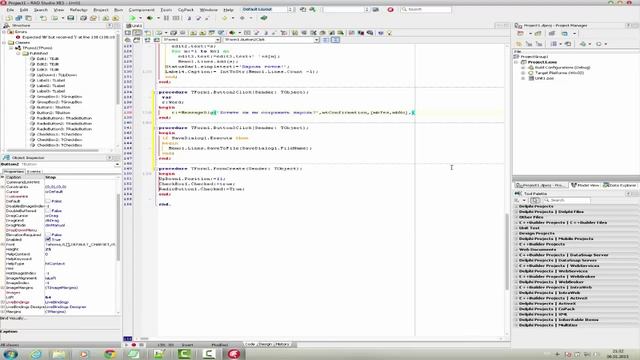Open the File Explorer folder on the taskbar
The image size is (640, 360).
point(59,353)
